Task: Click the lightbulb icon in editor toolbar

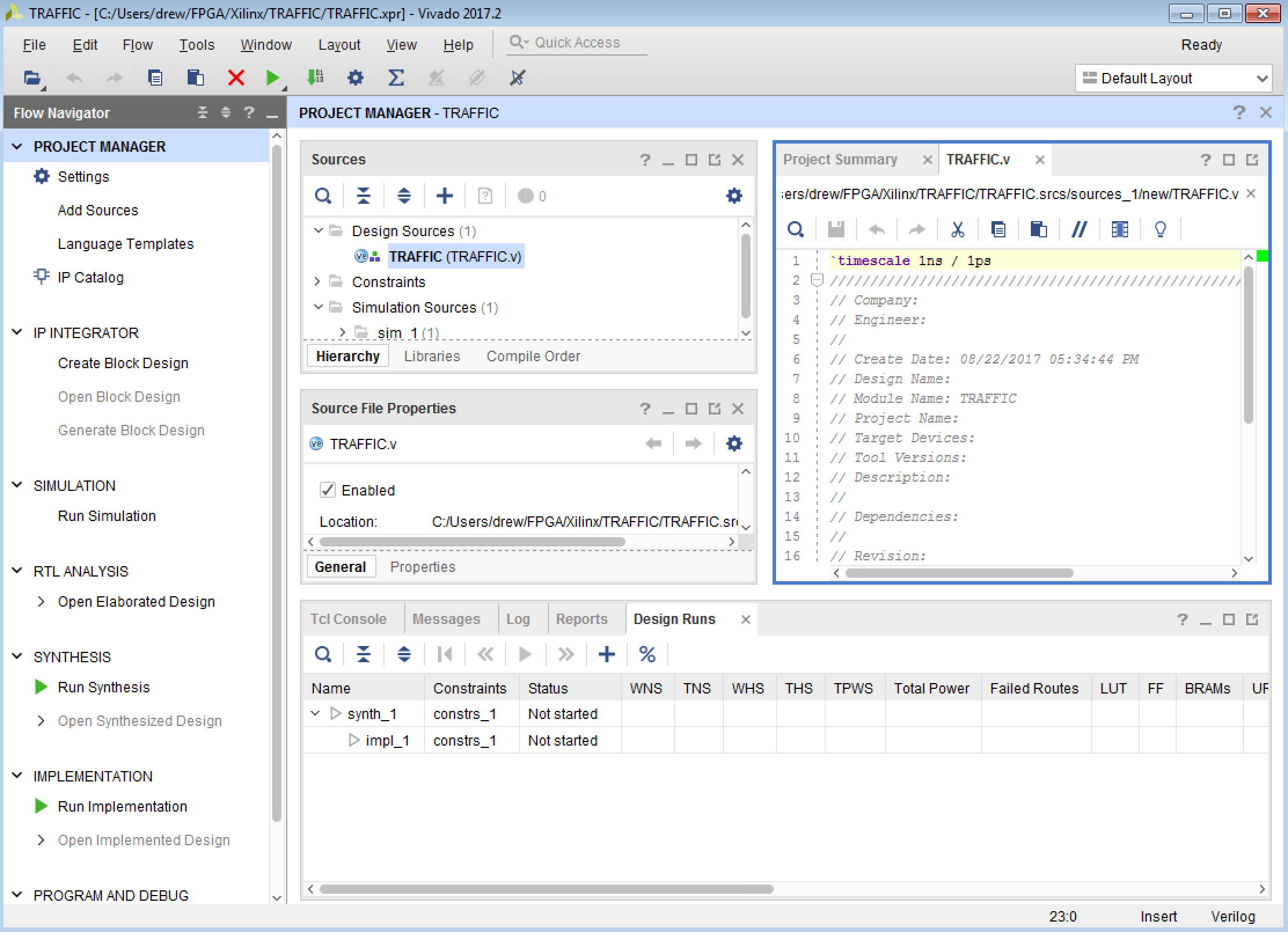Action: click(x=1160, y=229)
